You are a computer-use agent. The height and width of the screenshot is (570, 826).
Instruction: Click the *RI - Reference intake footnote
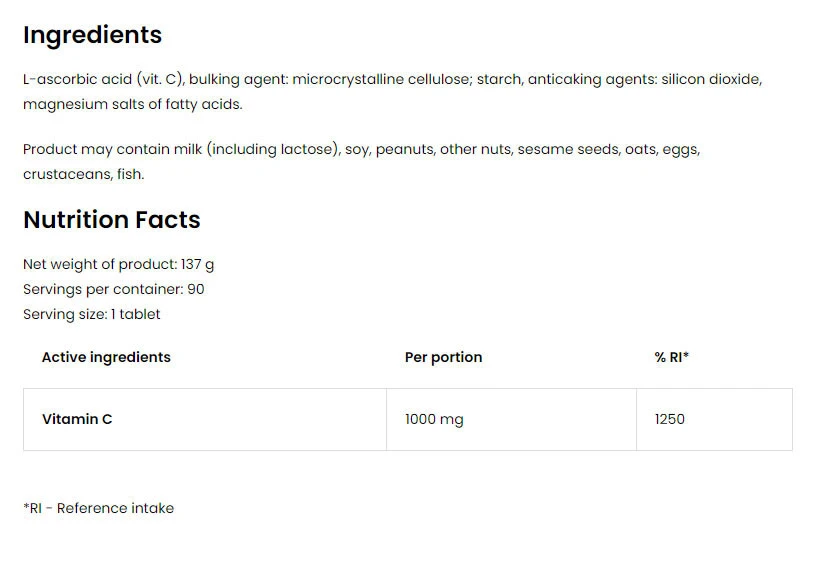tap(98, 508)
